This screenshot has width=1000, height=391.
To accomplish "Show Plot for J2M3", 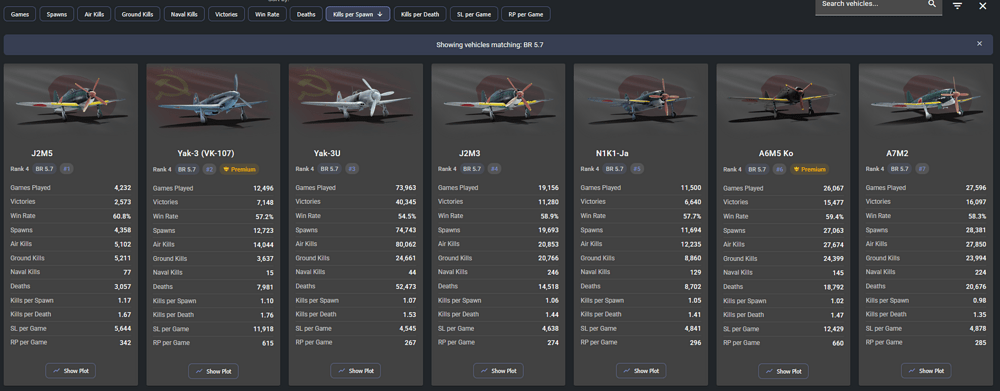I will pyautogui.click(x=498, y=371).
